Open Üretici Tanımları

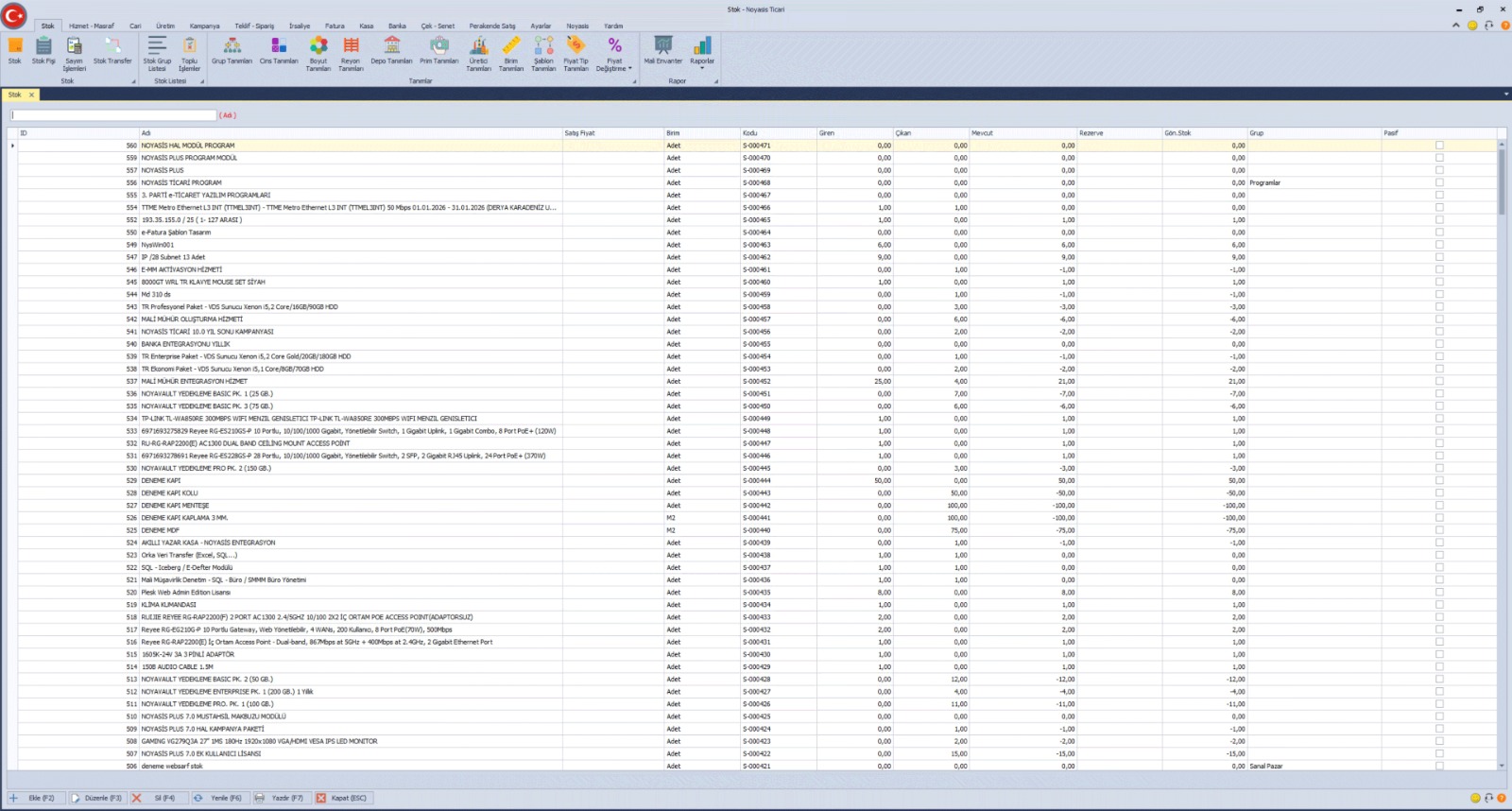point(479,55)
